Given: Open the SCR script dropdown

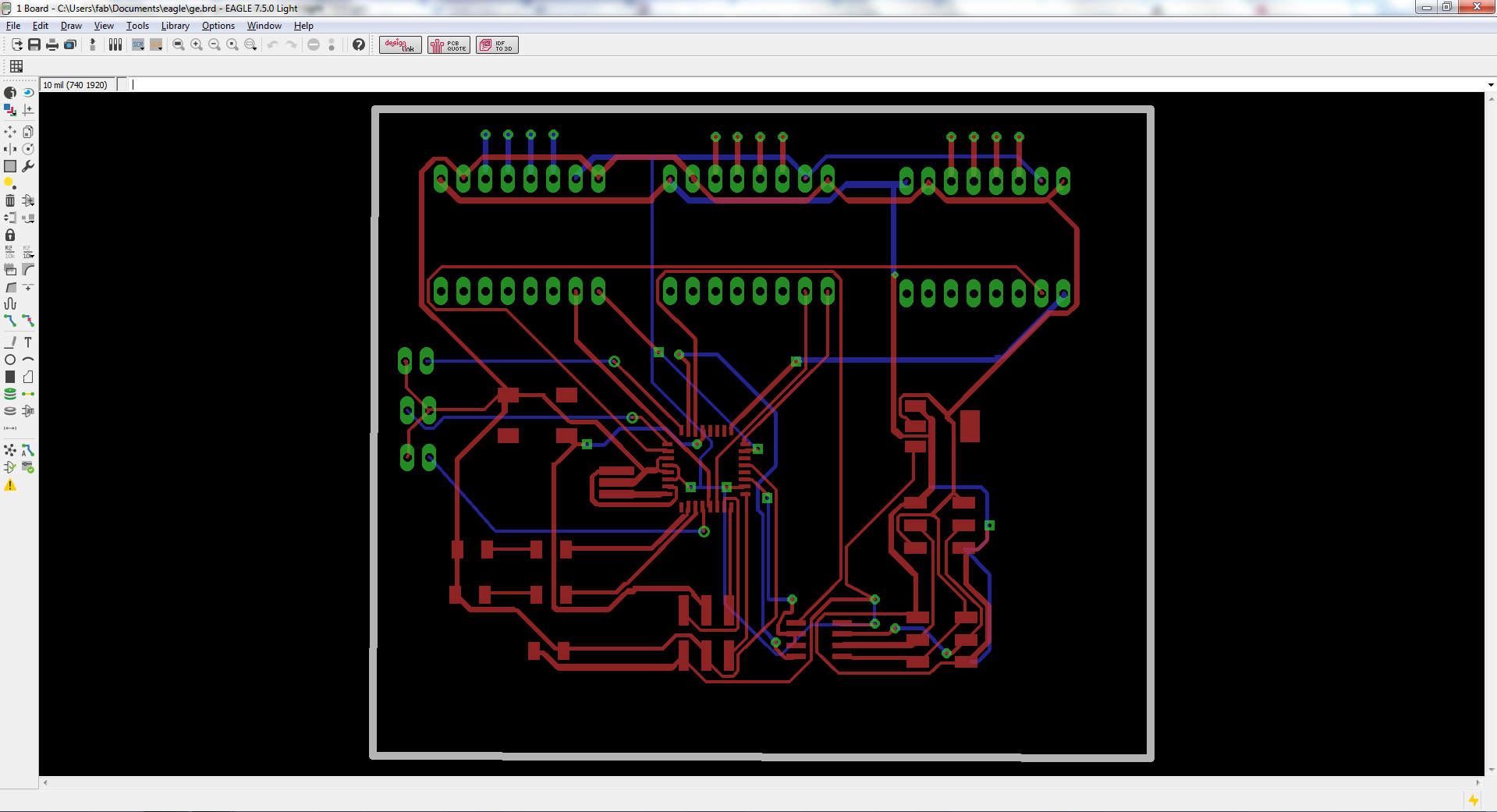Looking at the screenshot, I should tap(138, 45).
